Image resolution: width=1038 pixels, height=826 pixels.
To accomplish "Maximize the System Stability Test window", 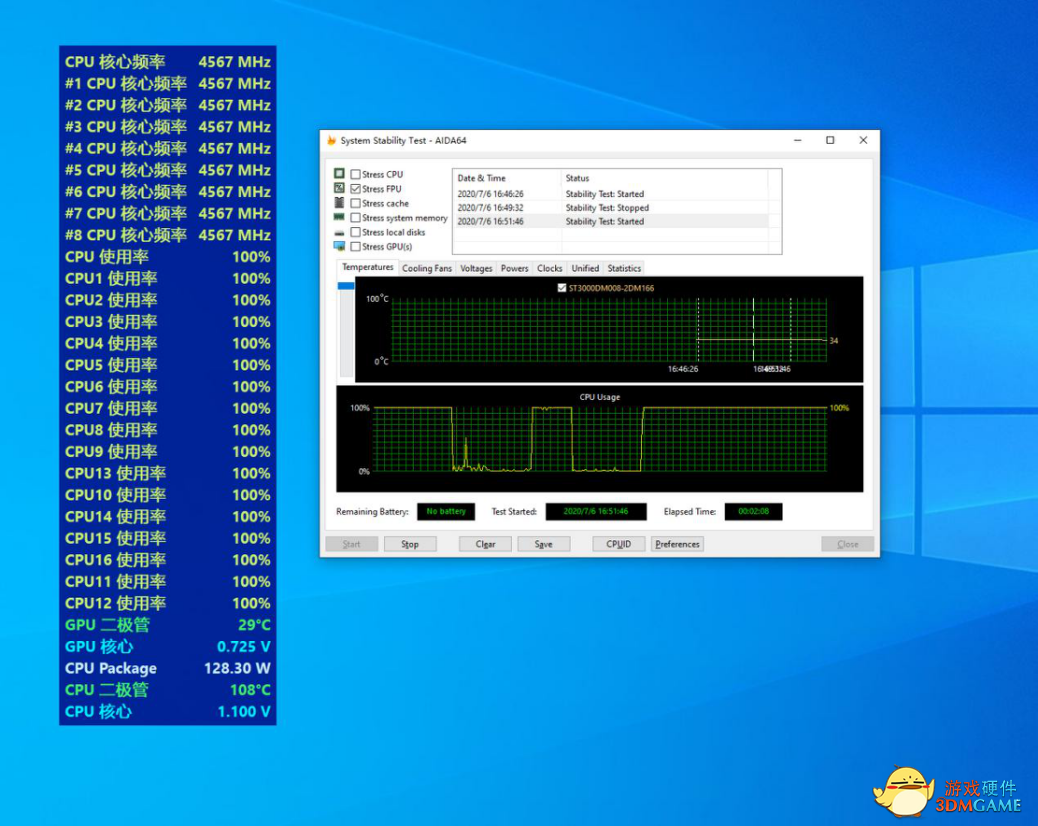I will (x=830, y=140).
